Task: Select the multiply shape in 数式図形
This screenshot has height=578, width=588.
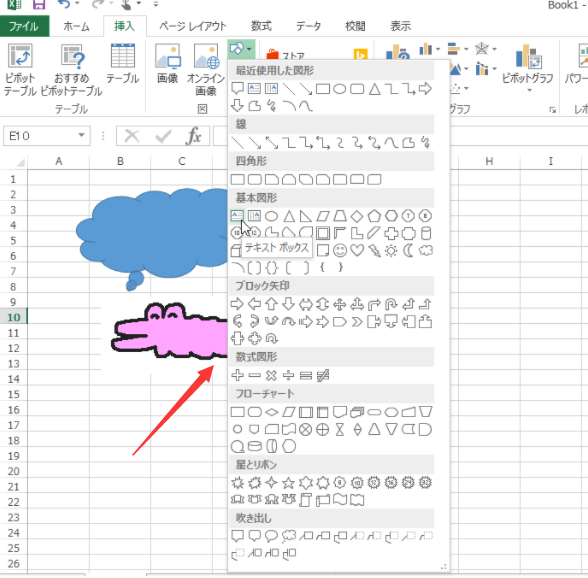Action: pos(271,375)
